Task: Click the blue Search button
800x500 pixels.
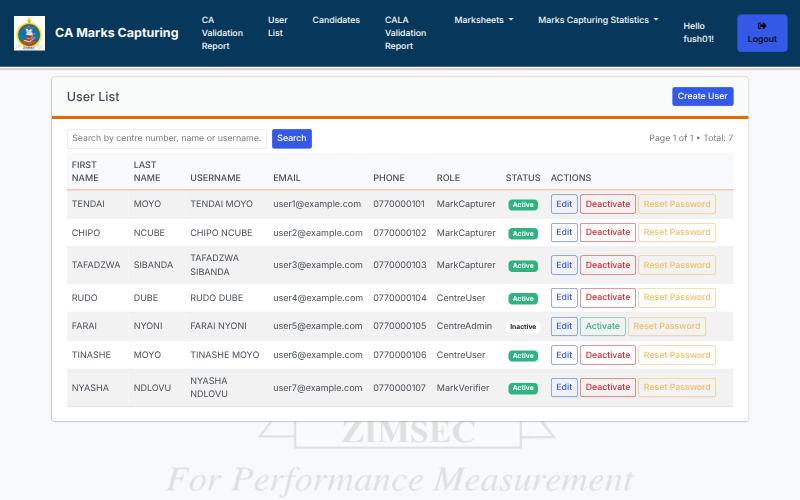Action: 291,138
